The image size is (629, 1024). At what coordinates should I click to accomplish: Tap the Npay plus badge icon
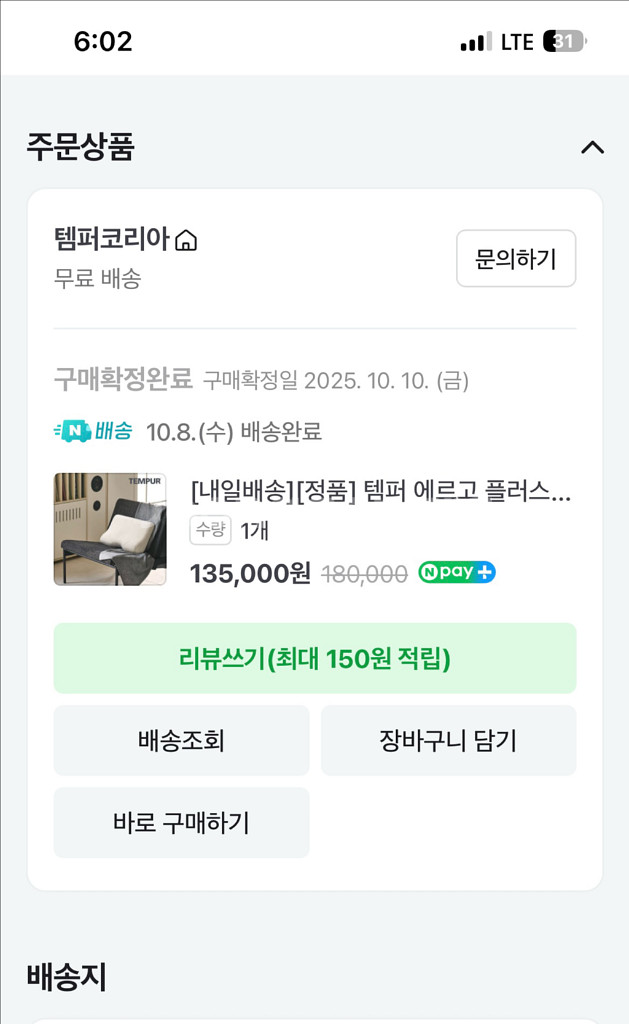[x=457, y=573]
